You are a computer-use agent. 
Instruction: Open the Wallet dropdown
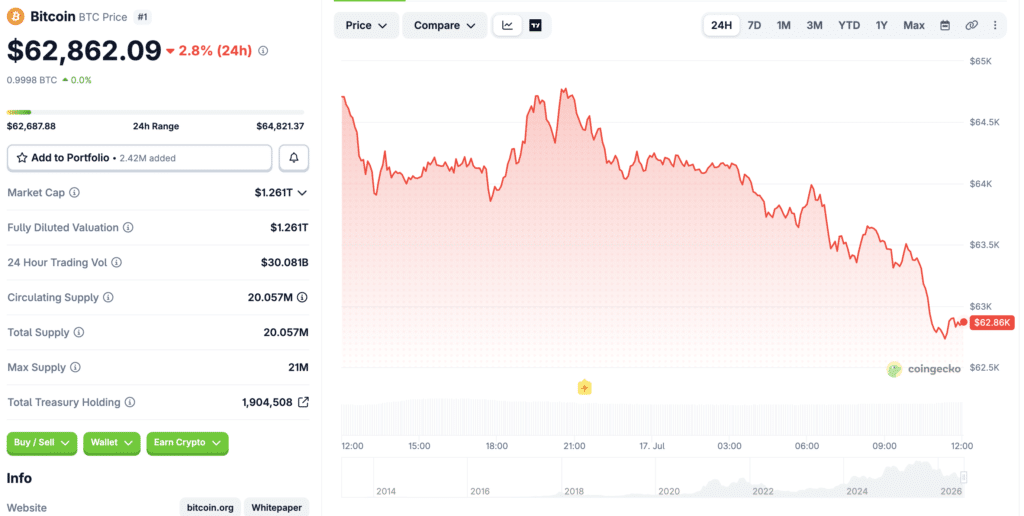[112, 443]
